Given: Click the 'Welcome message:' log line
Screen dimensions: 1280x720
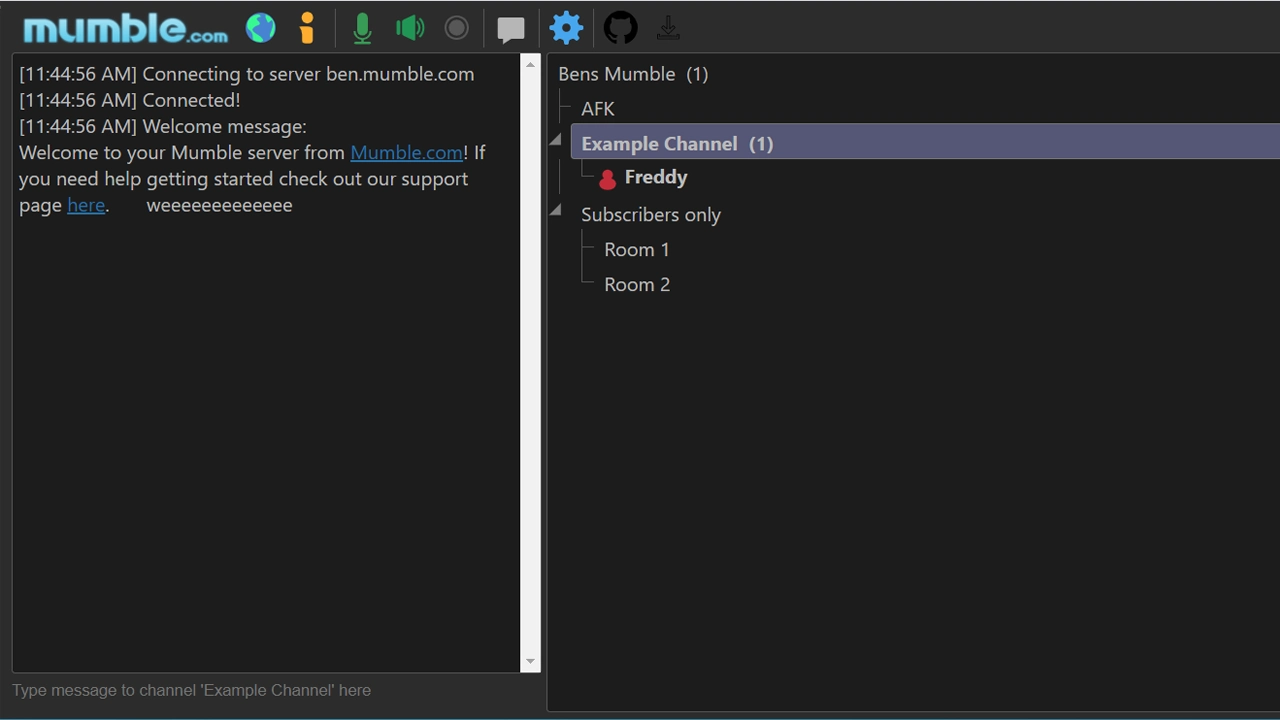Looking at the screenshot, I should click(x=163, y=127).
